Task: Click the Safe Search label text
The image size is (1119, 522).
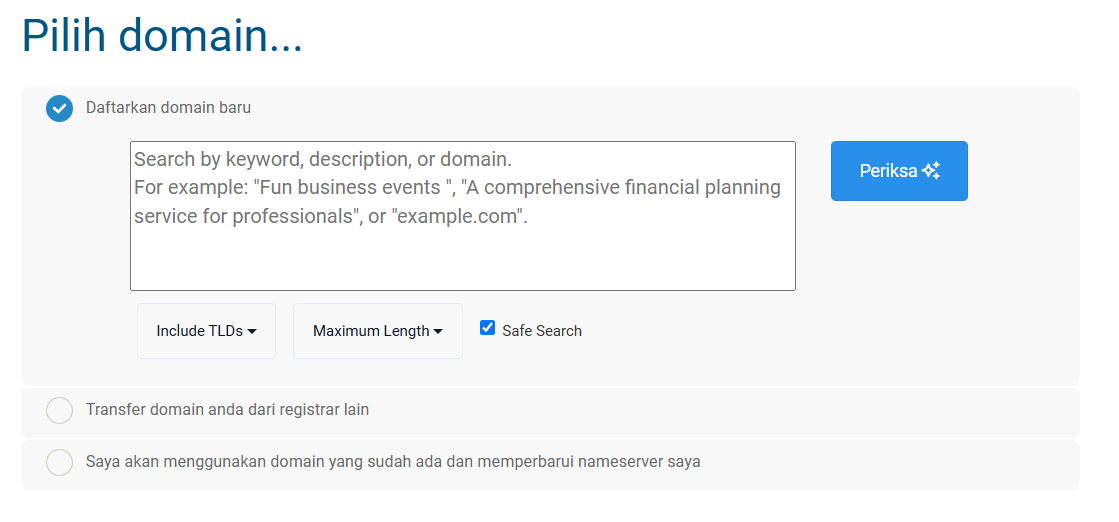Action: coord(542,331)
